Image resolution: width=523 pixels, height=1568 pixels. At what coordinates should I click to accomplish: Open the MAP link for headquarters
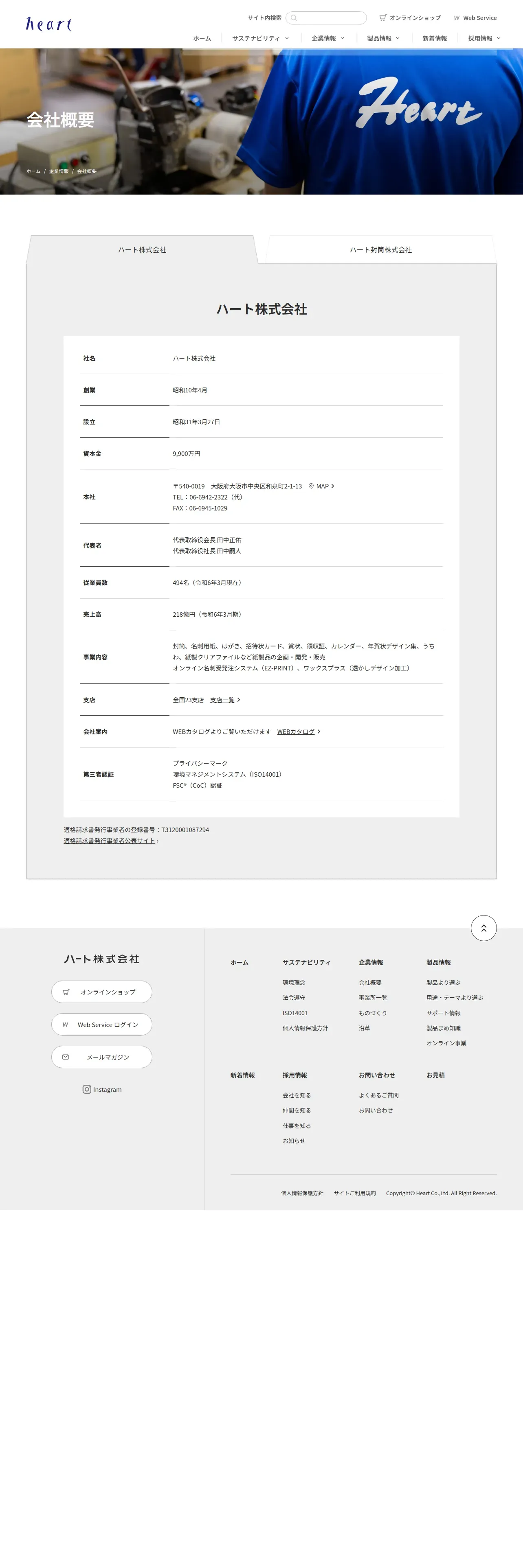pos(322,486)
